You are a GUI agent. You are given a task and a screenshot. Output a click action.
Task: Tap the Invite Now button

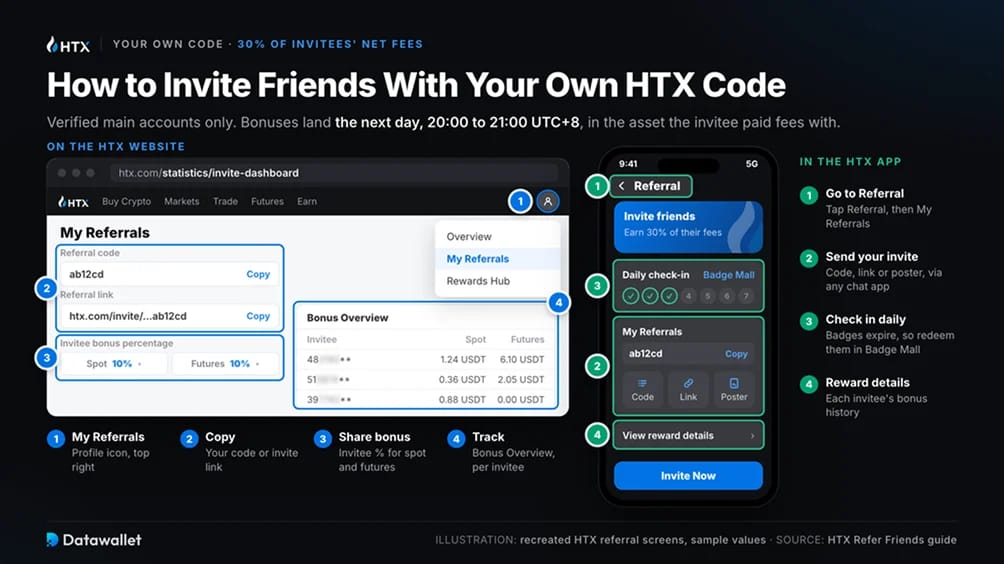[x=688, y=476]
